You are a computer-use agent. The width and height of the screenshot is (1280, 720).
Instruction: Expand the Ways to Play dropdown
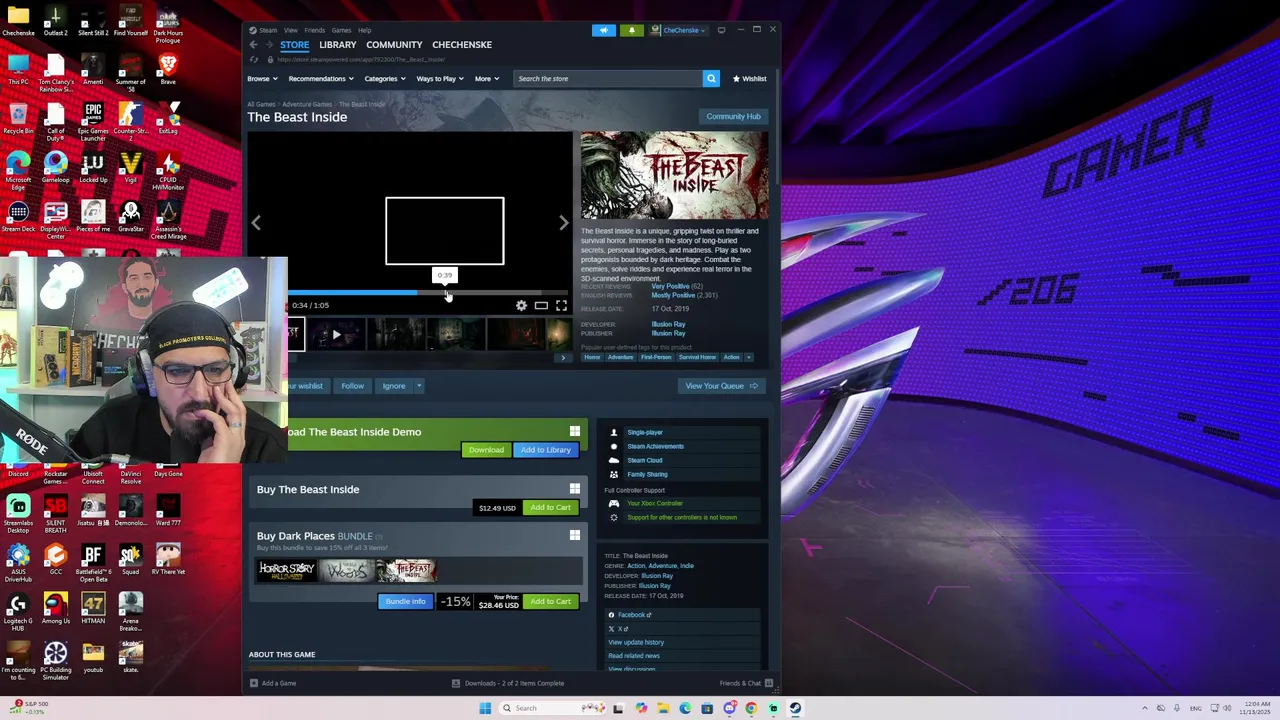pos(439,78)
